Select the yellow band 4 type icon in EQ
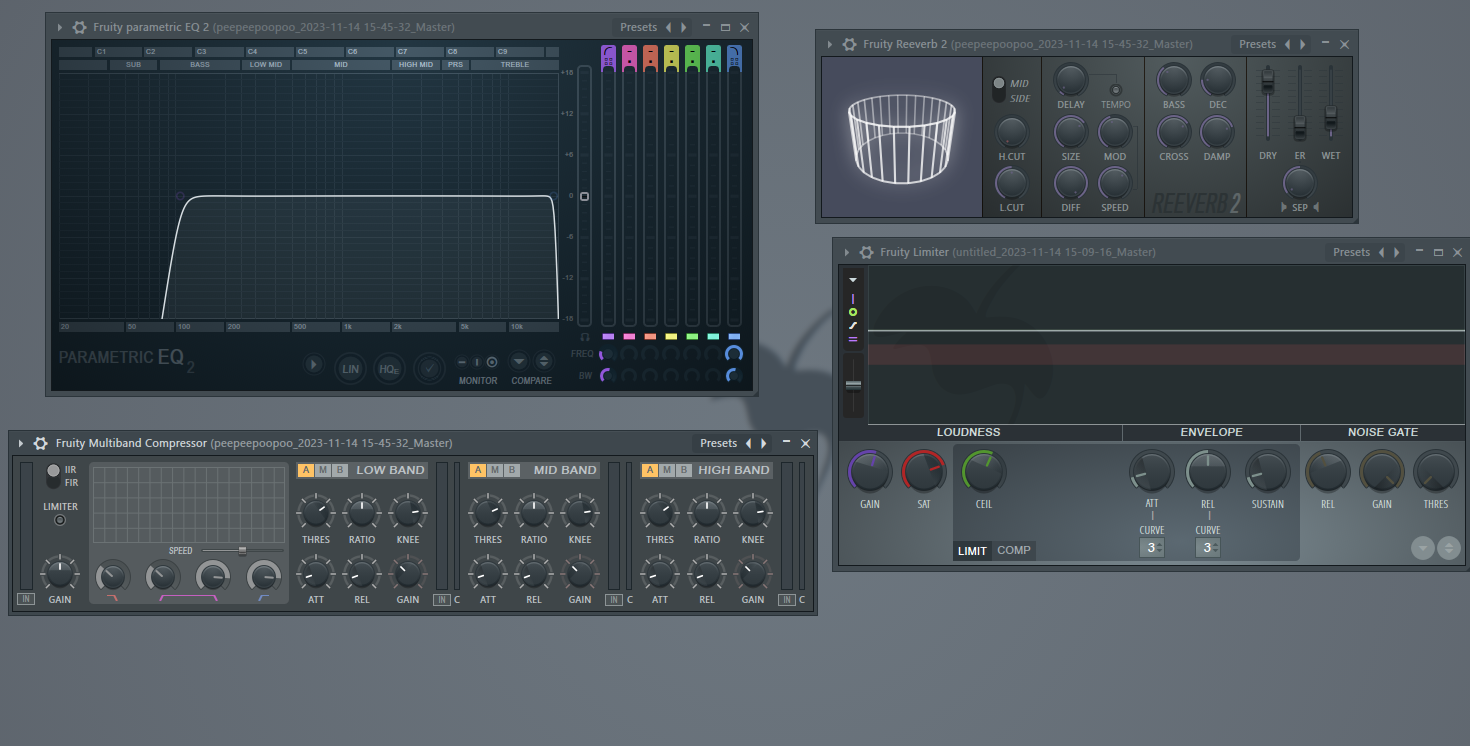1470x746 pixels. coord(671,57)
